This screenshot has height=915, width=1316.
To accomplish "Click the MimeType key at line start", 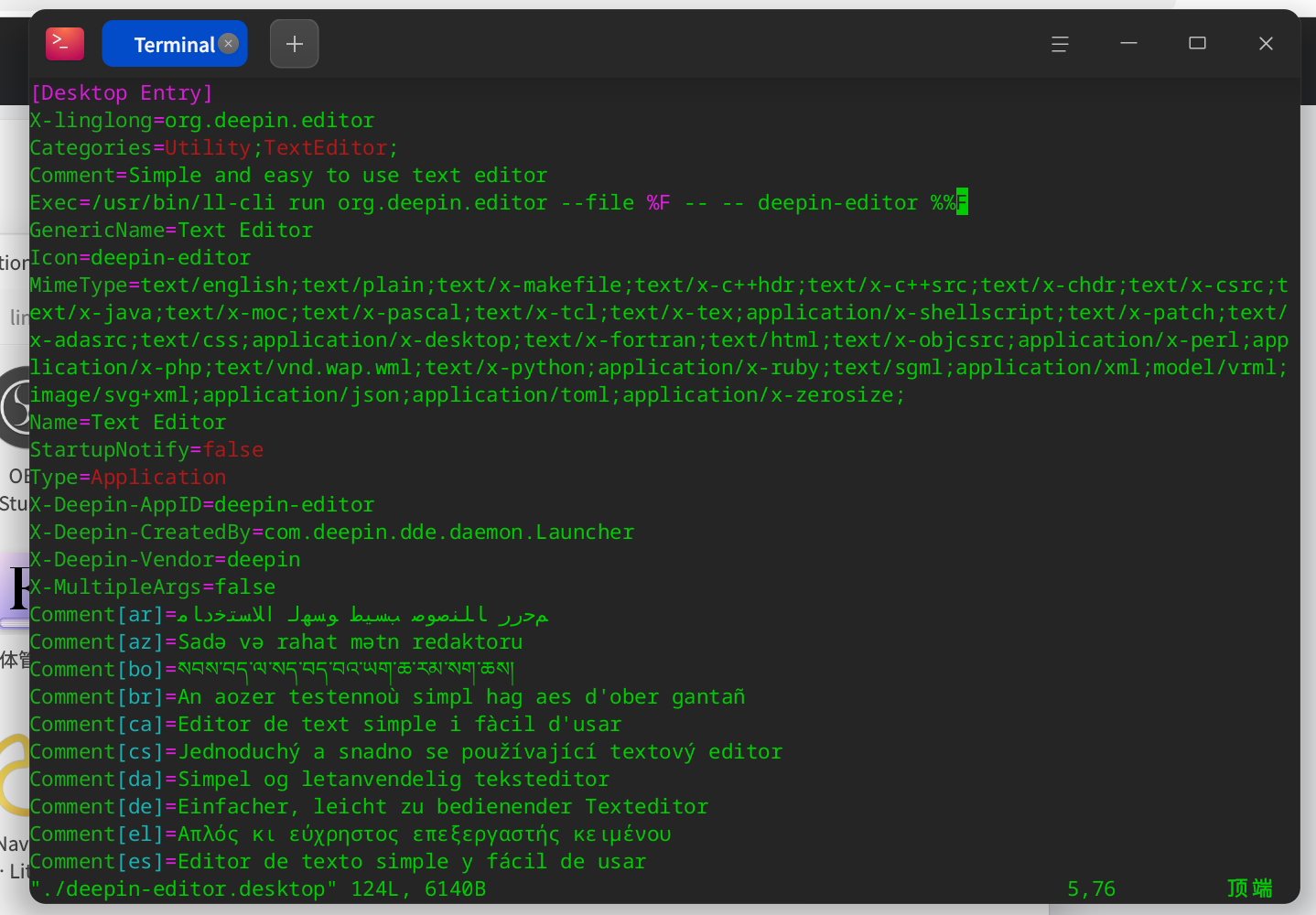I will (79, 285).
